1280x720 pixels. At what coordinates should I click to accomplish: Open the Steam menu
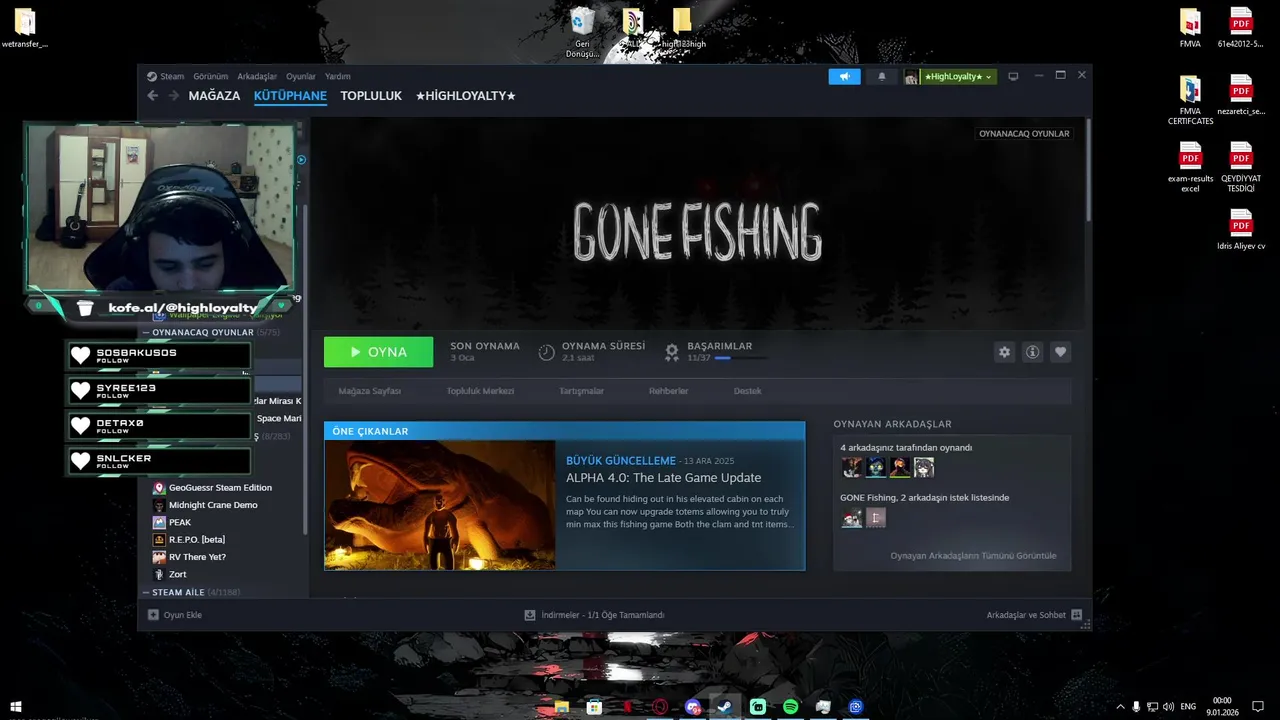pyautogui.click(x=166, y=76)
